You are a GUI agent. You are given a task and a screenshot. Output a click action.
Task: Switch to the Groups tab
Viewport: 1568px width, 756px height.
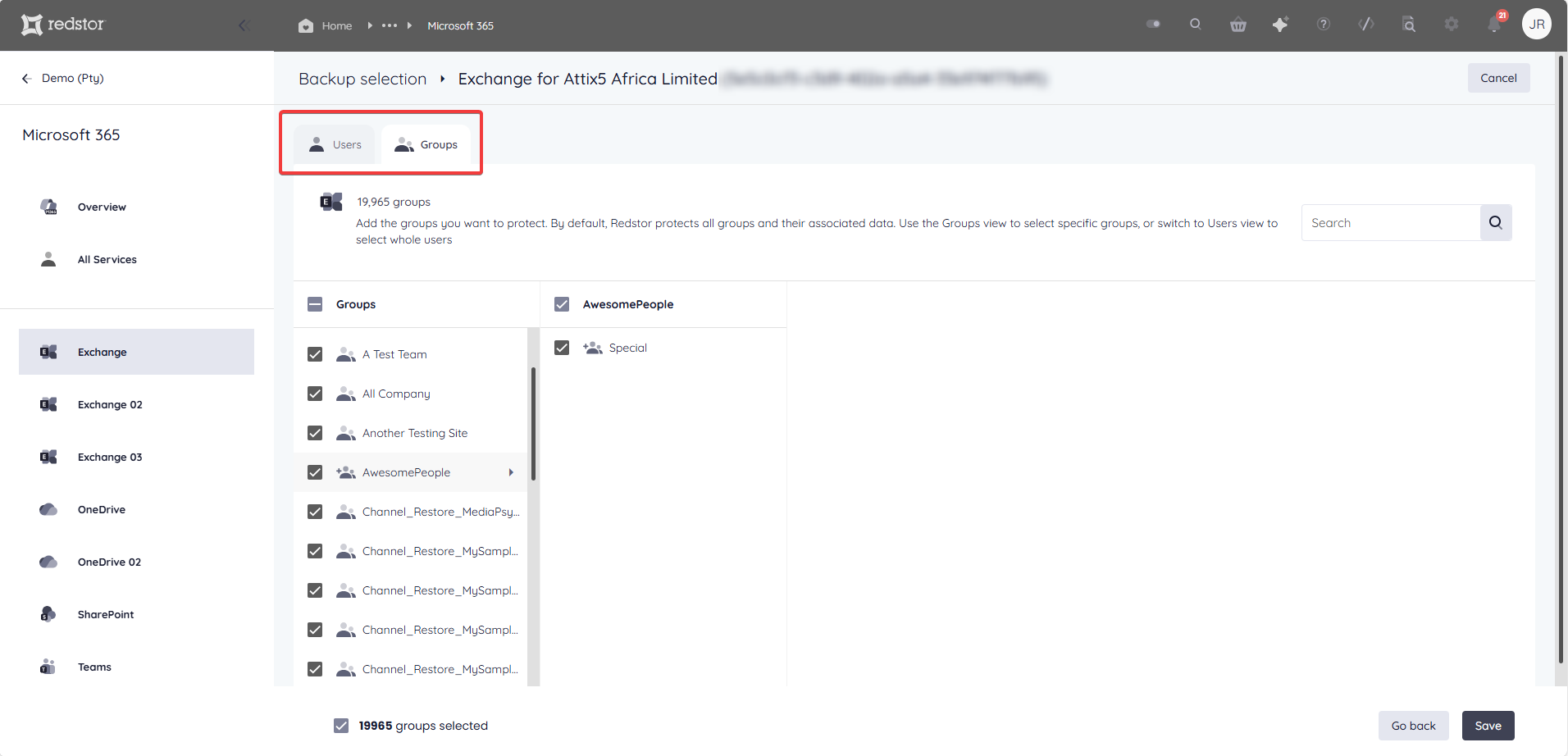pyautogui.click(x=426, y=144)
